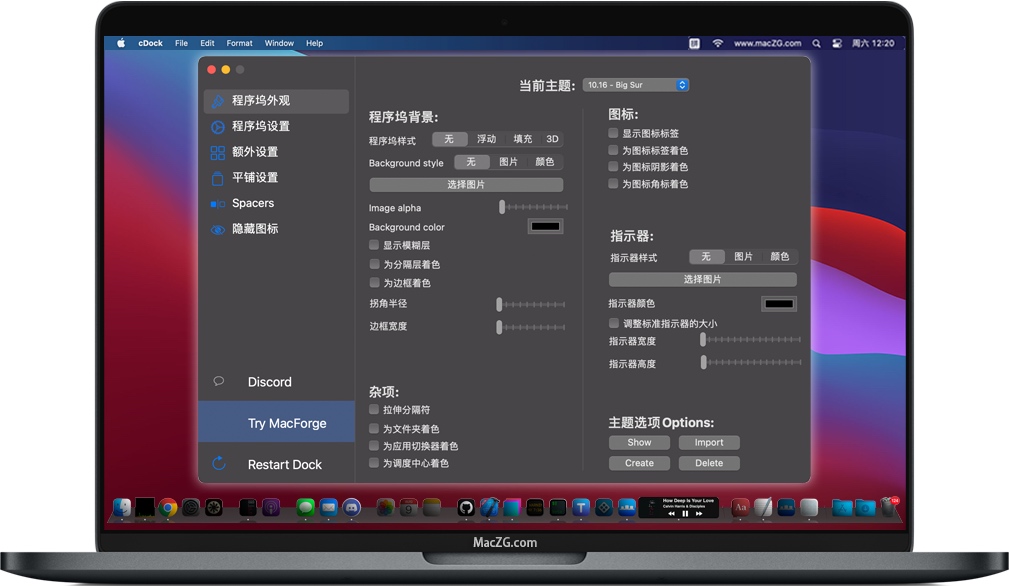Switch Background style to 颜色
Viewport: 1009px width, 586px height.
point(544,162)
